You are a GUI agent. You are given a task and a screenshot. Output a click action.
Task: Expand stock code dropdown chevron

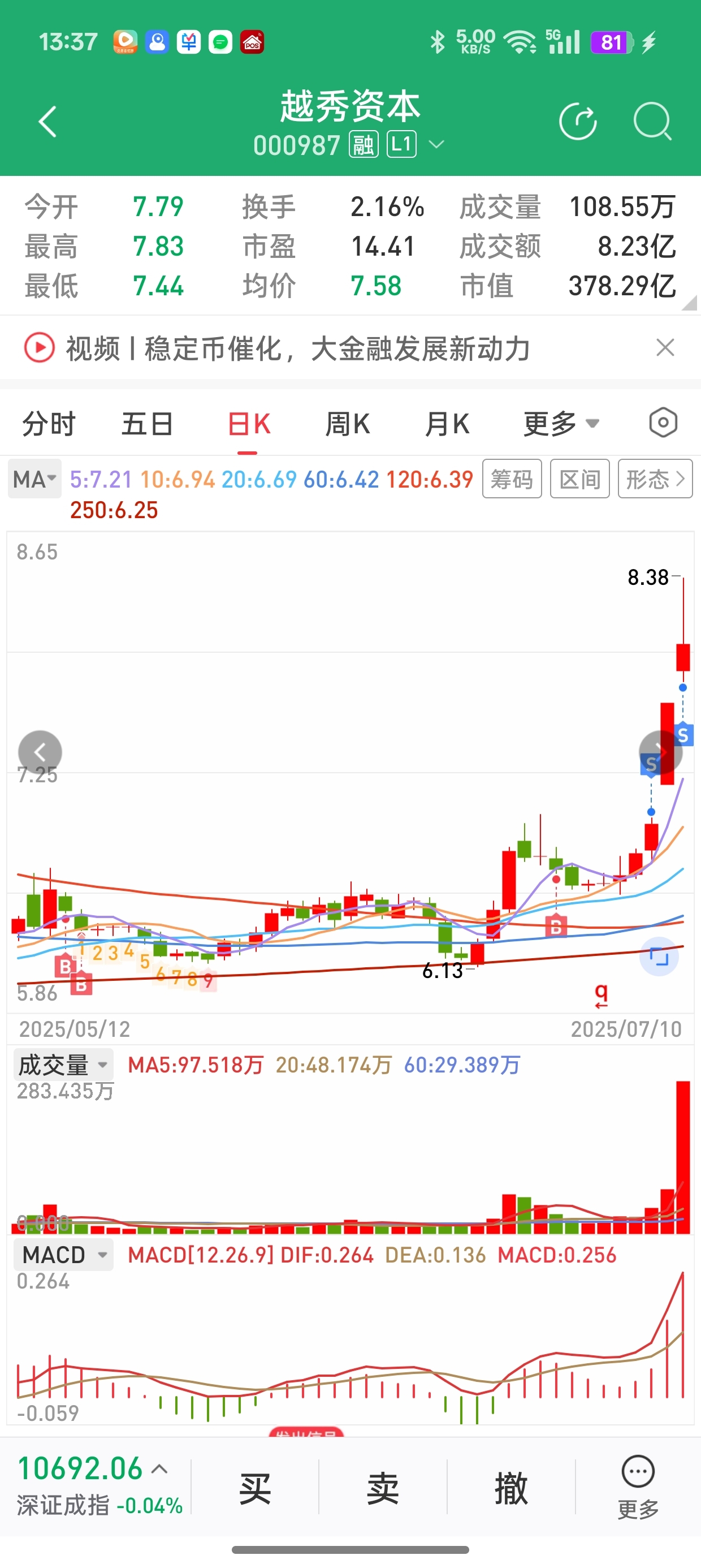coord(437,145)
